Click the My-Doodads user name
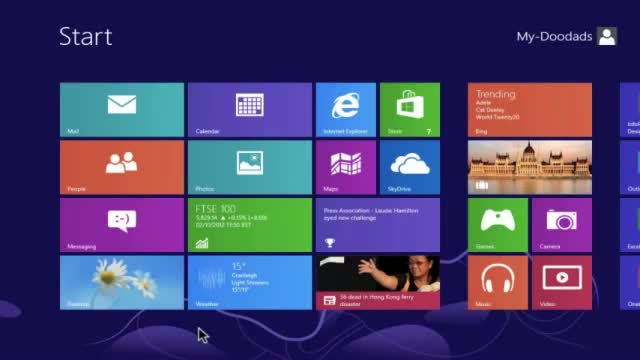Viewport: 640px width, 360px height. click(x=554, y=37)
